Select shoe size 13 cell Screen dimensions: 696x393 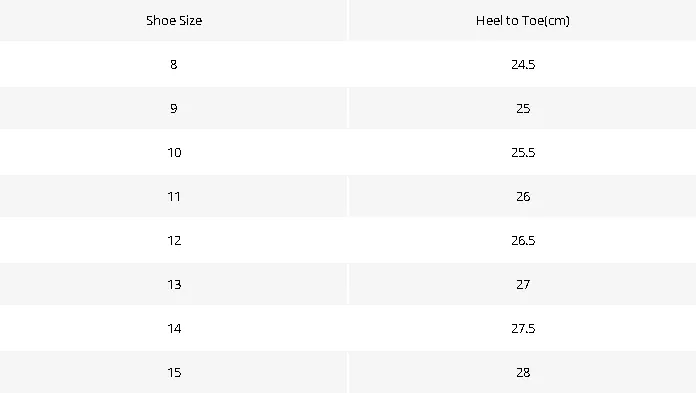pyautogui.click(x=174, y=284)
